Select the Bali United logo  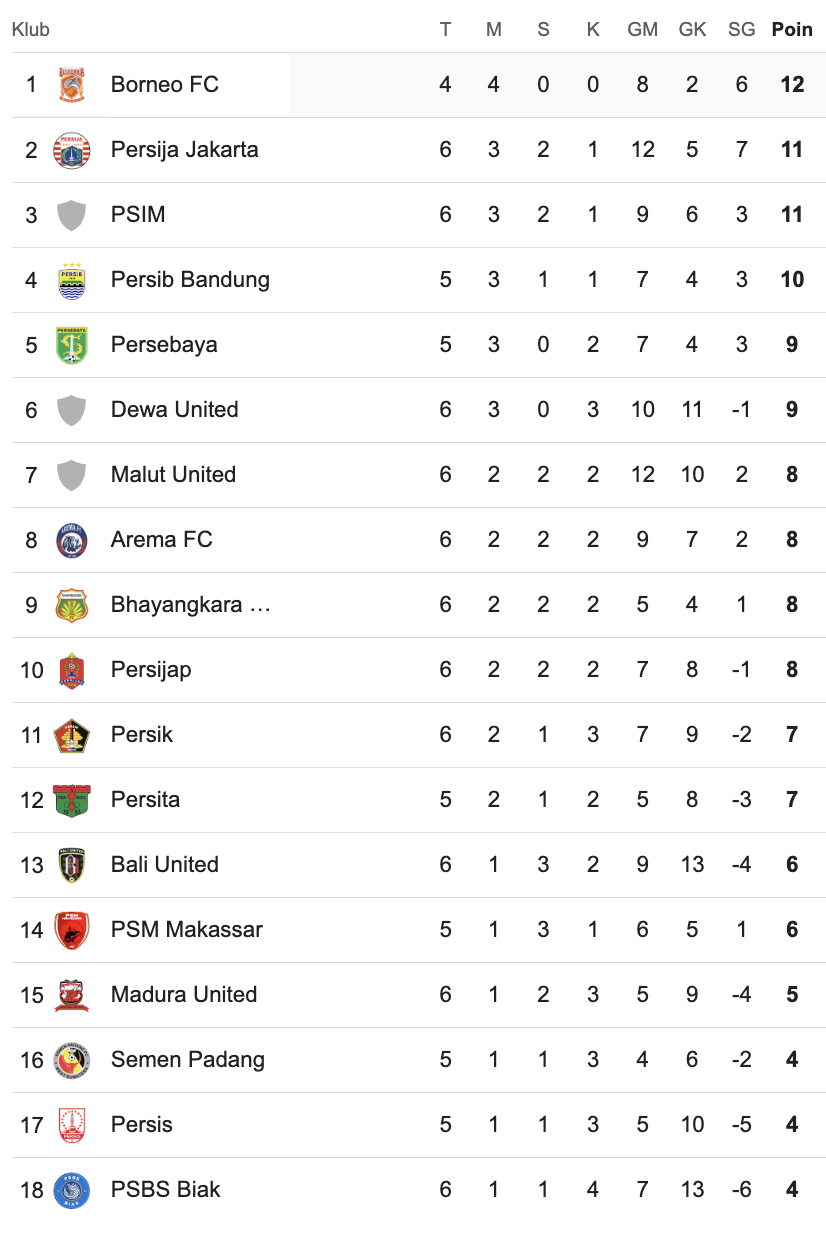pos(72,865)
